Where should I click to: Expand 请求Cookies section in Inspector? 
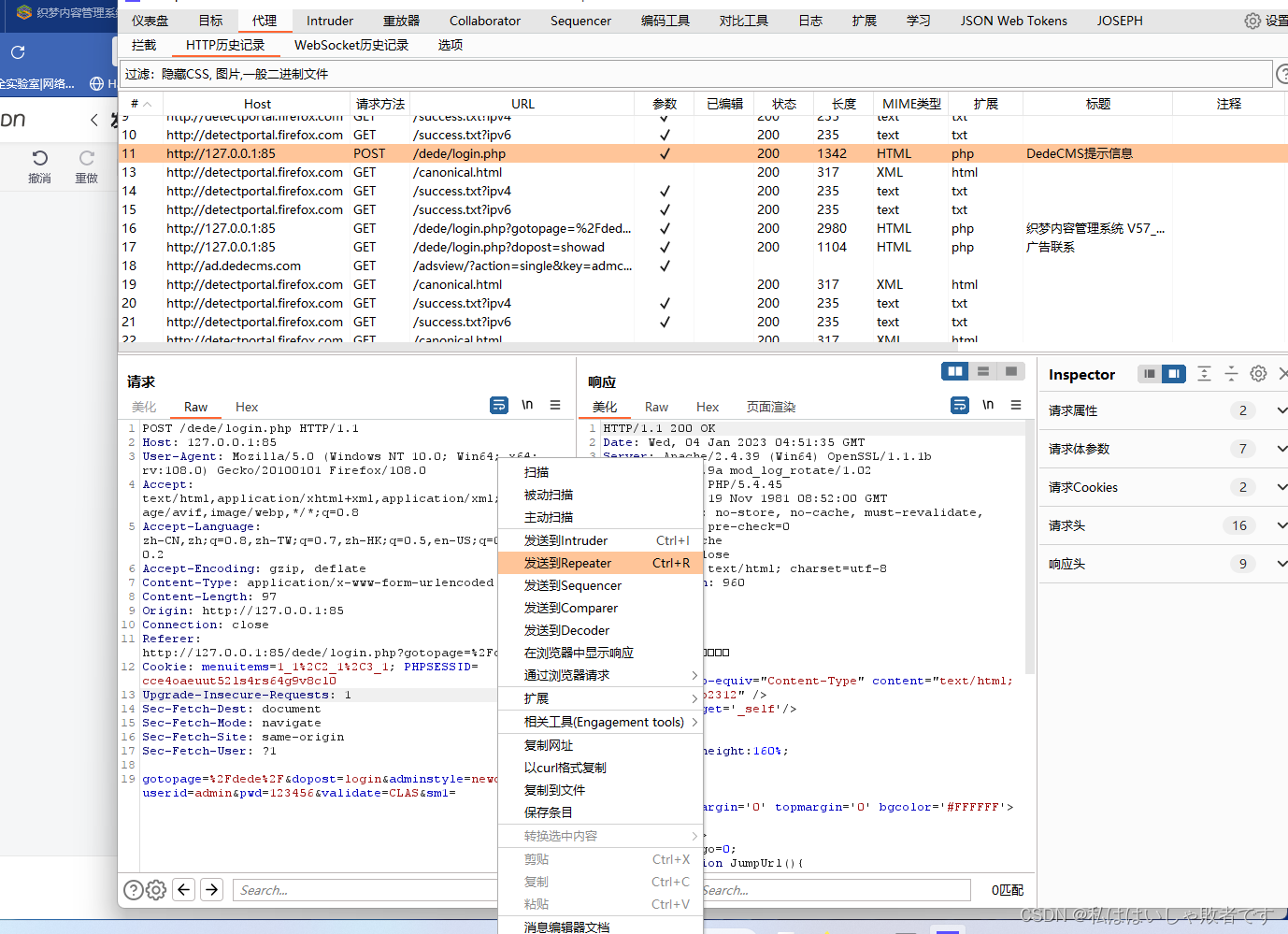(1281, 487)
